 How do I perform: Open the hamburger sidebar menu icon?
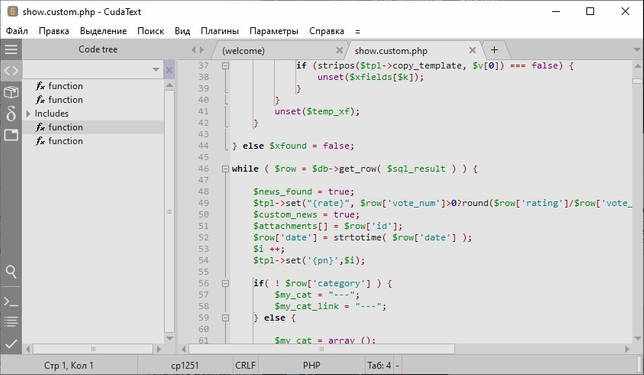[11, 50]
